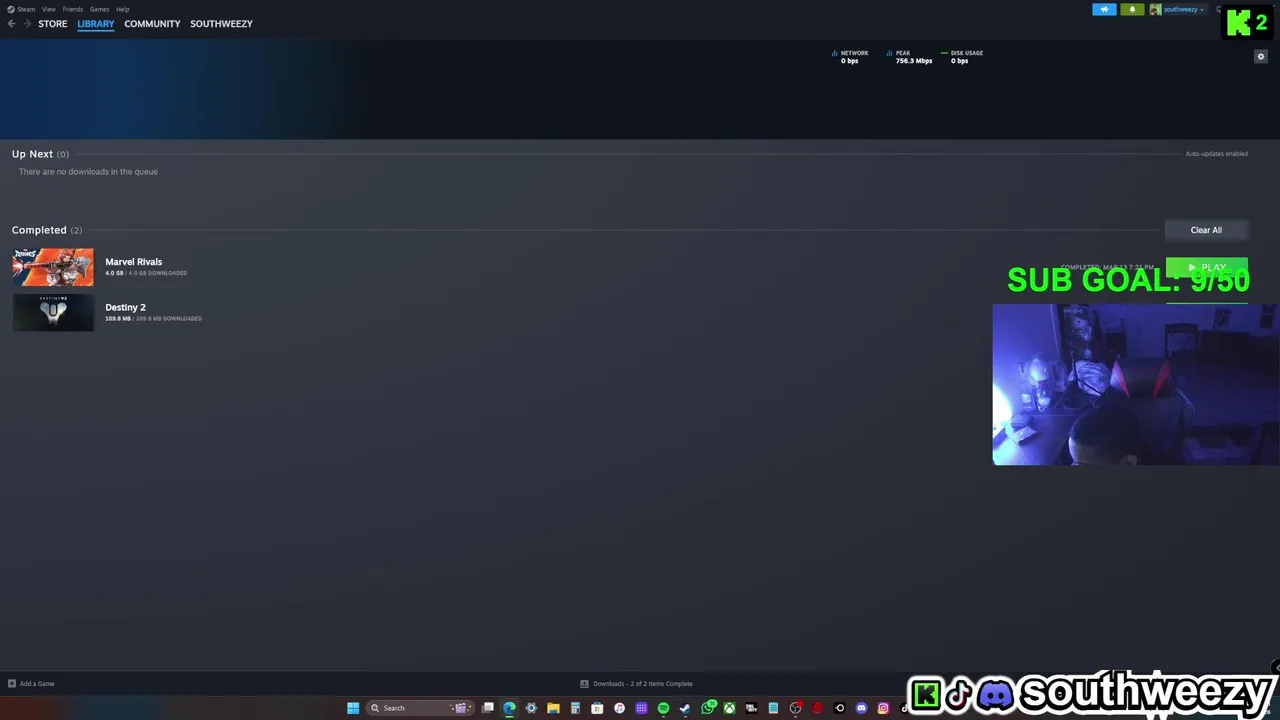Switch to the LIBRARY tab
The height and width of the screenshot is (720, 1280).
point(96,23)
